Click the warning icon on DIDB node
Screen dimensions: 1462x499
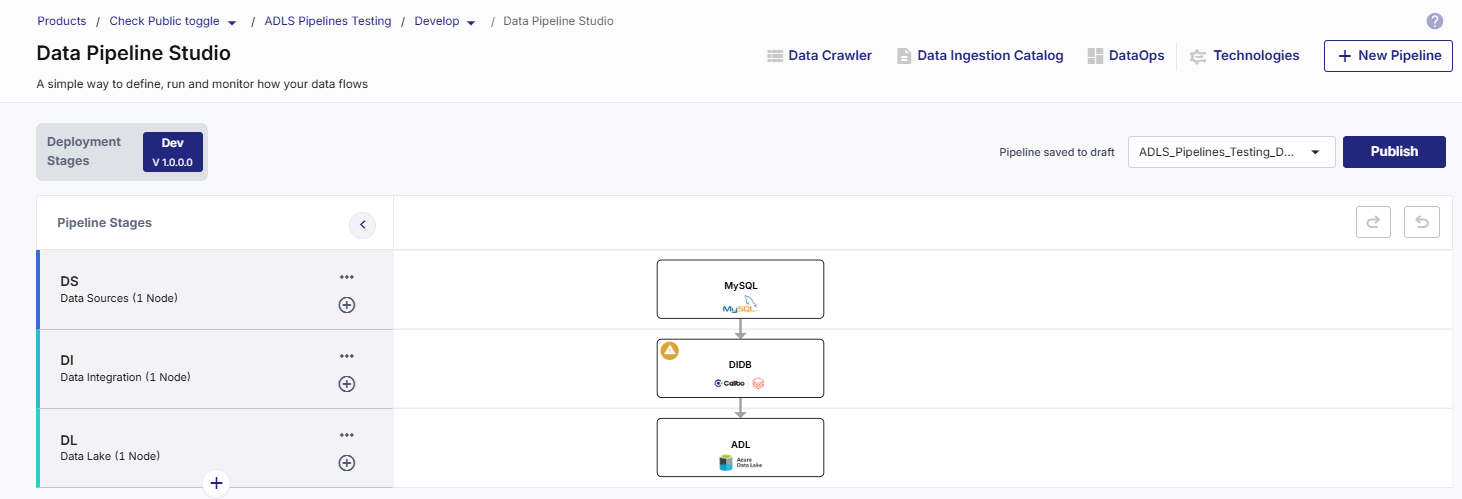point(670,350)
